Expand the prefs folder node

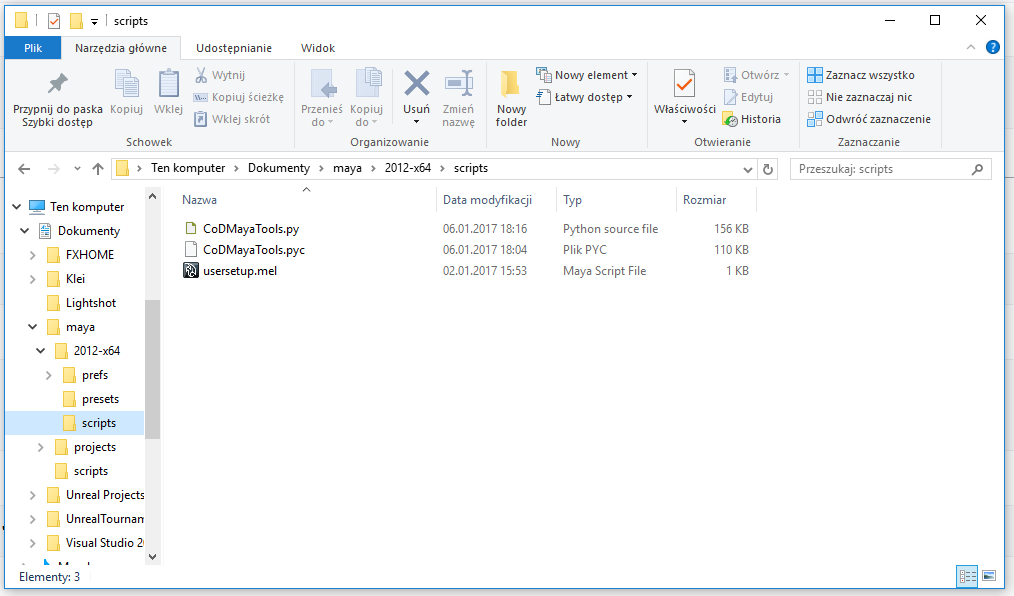pyautogui.click(x=49, y=375)
